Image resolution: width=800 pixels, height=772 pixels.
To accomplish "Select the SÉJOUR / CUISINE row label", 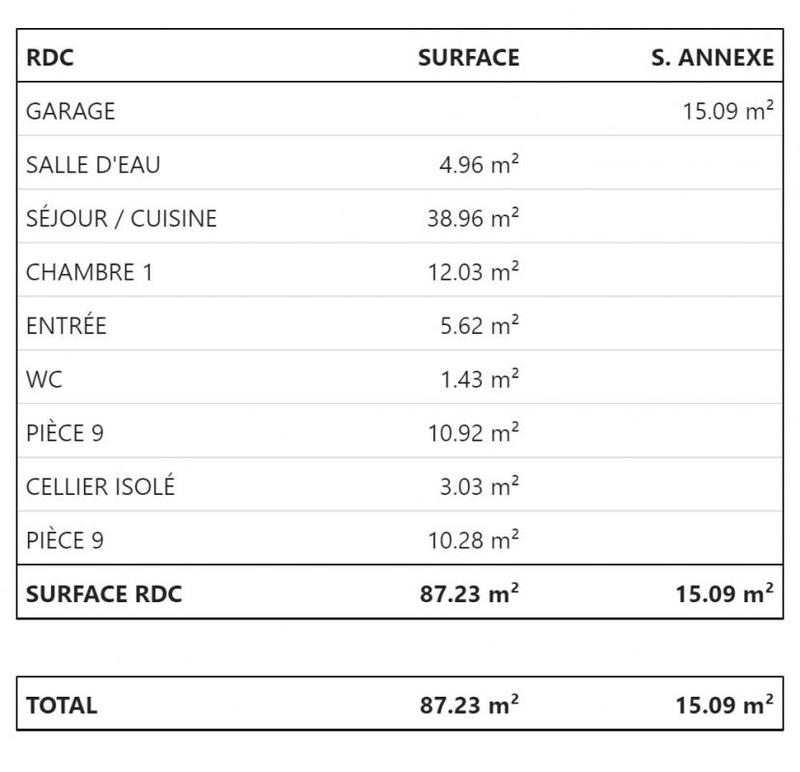I will click(121, 218).
